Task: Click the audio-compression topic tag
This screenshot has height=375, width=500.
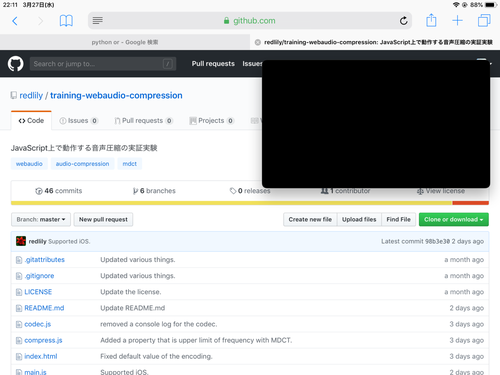Action: [x=82, y=164]
